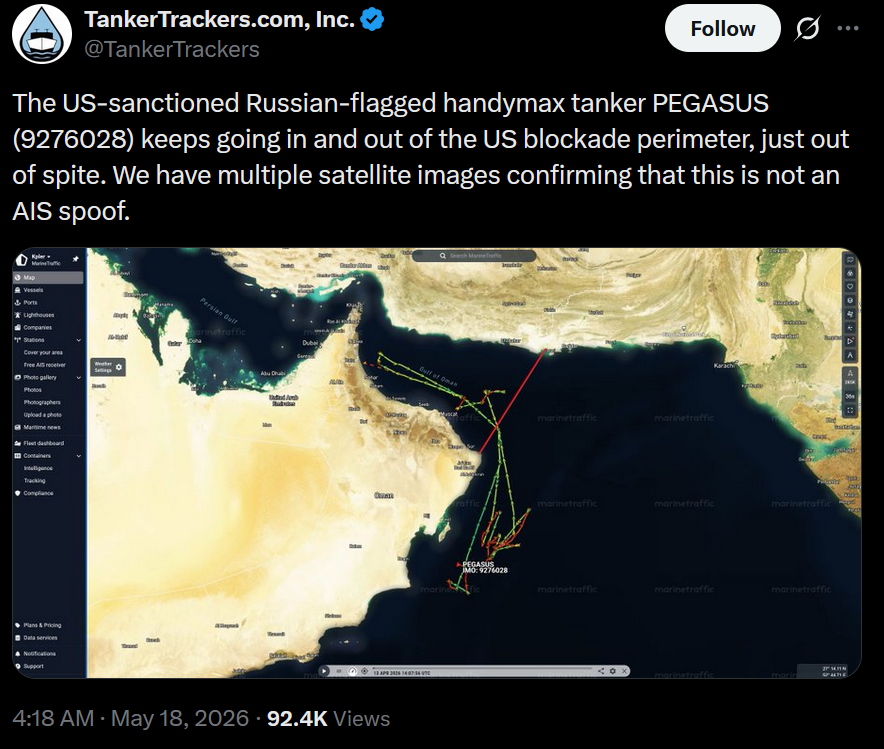Open Weather Settings gear on the map
884x749 pixels.
(x=118, y=367)
